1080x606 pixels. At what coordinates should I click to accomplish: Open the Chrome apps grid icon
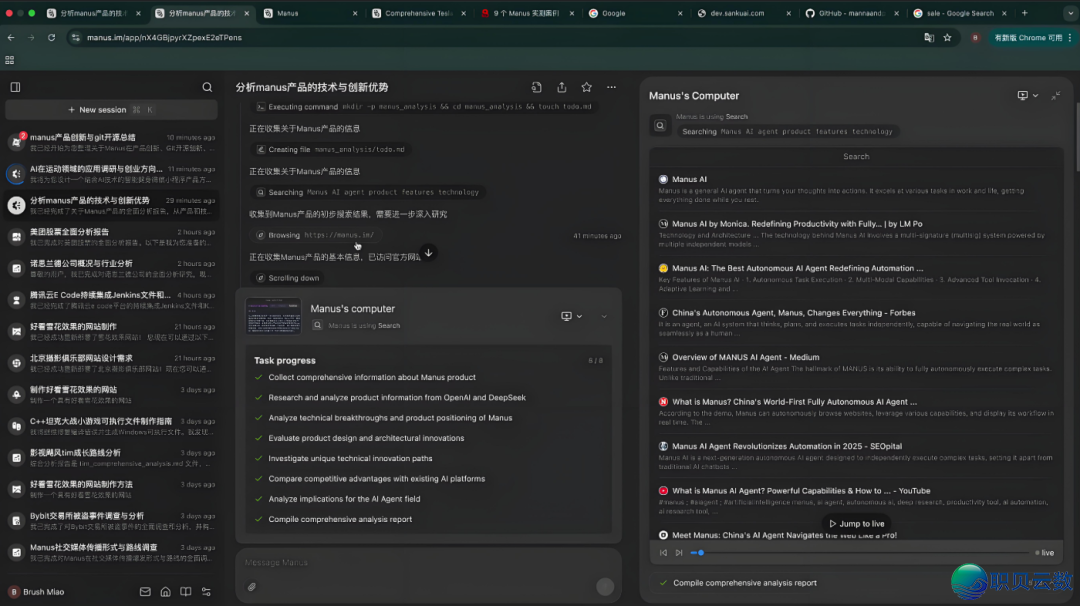10,61
